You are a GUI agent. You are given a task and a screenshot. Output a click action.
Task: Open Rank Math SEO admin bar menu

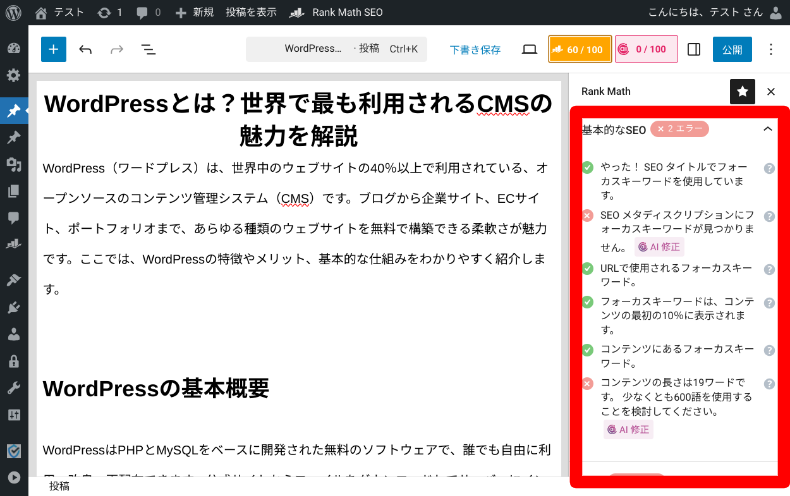[334, 12]
